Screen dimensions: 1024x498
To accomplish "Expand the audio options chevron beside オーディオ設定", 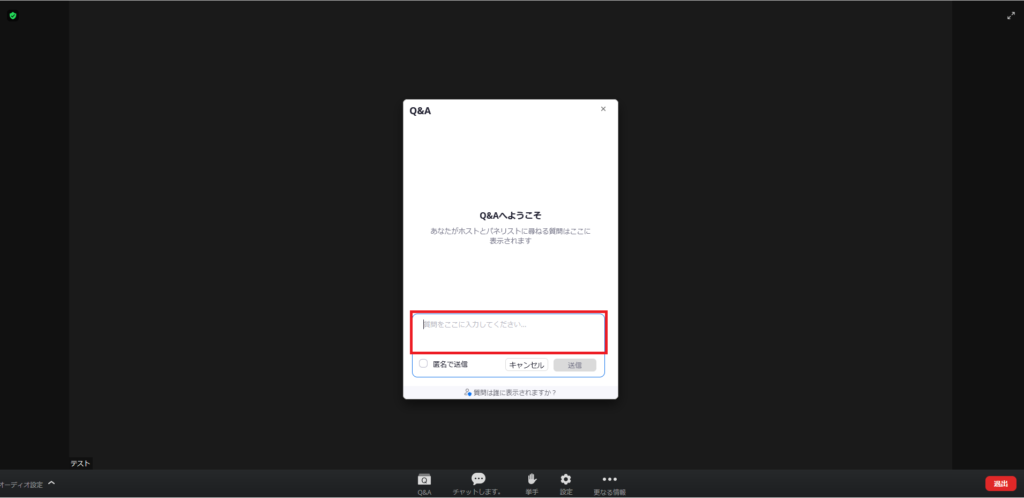I will 52,484.
